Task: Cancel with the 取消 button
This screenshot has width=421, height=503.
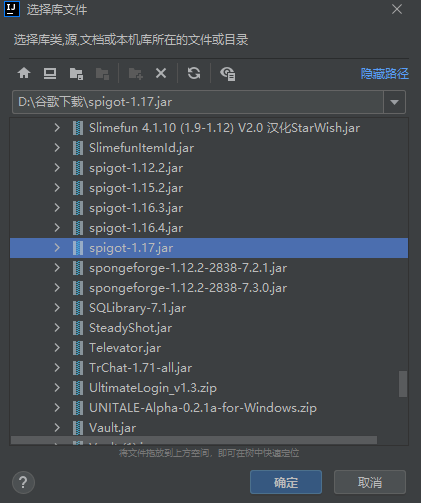Action: (370, 482)
